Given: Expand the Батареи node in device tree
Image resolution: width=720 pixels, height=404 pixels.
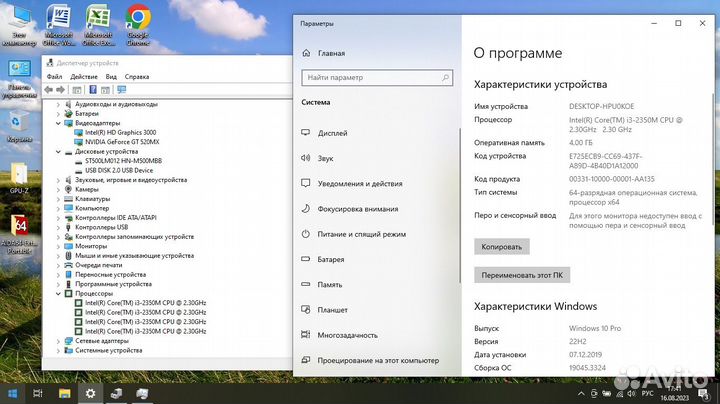Looking at the screenshot, I should [x=58, y=114].
